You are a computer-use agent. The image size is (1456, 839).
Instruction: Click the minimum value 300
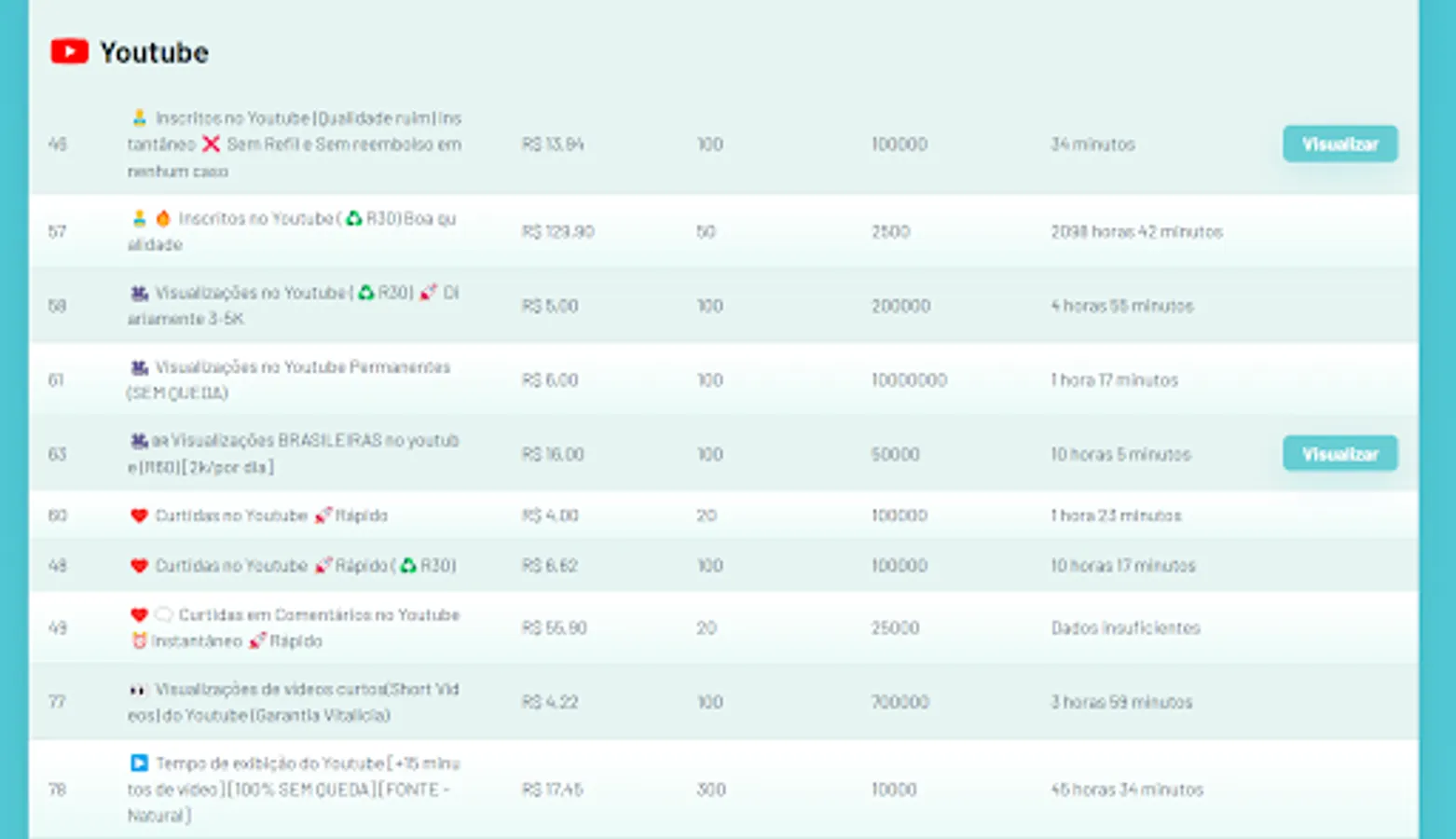tap(711, 790)
